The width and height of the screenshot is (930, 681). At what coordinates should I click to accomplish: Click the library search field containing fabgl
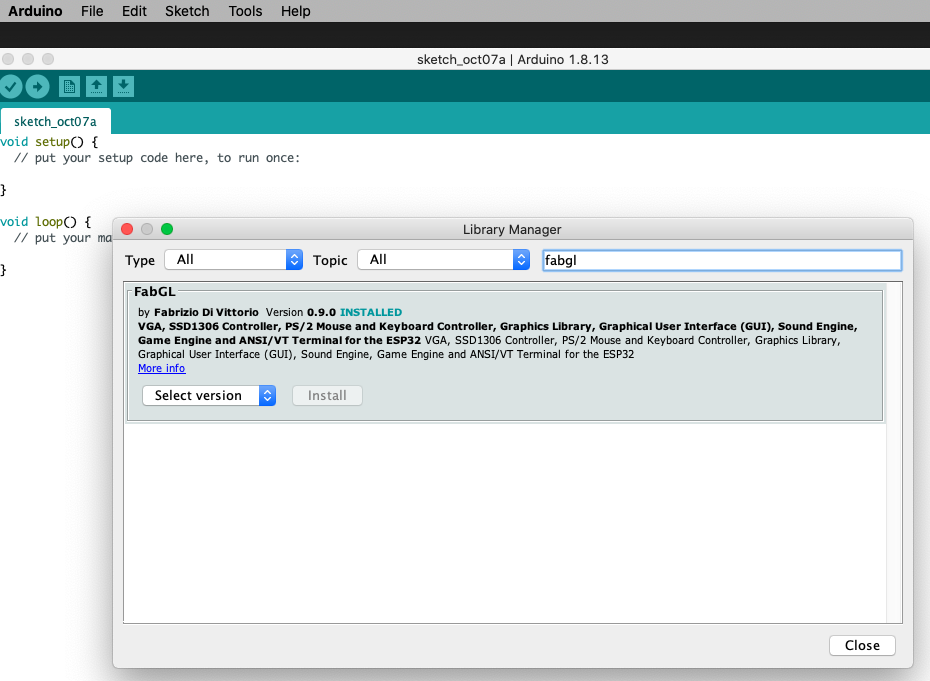722,260
